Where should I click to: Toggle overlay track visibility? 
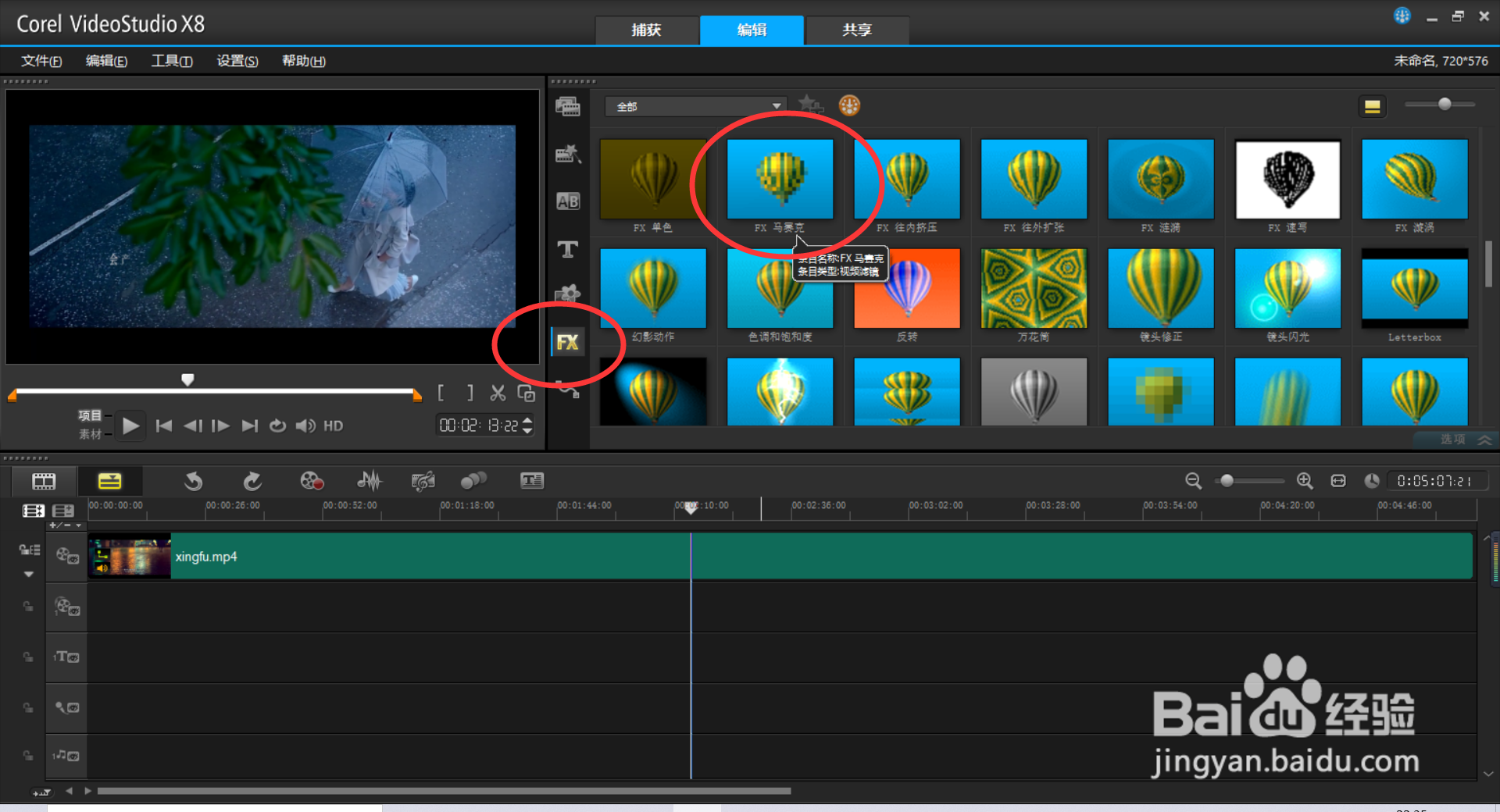(67, 607)
